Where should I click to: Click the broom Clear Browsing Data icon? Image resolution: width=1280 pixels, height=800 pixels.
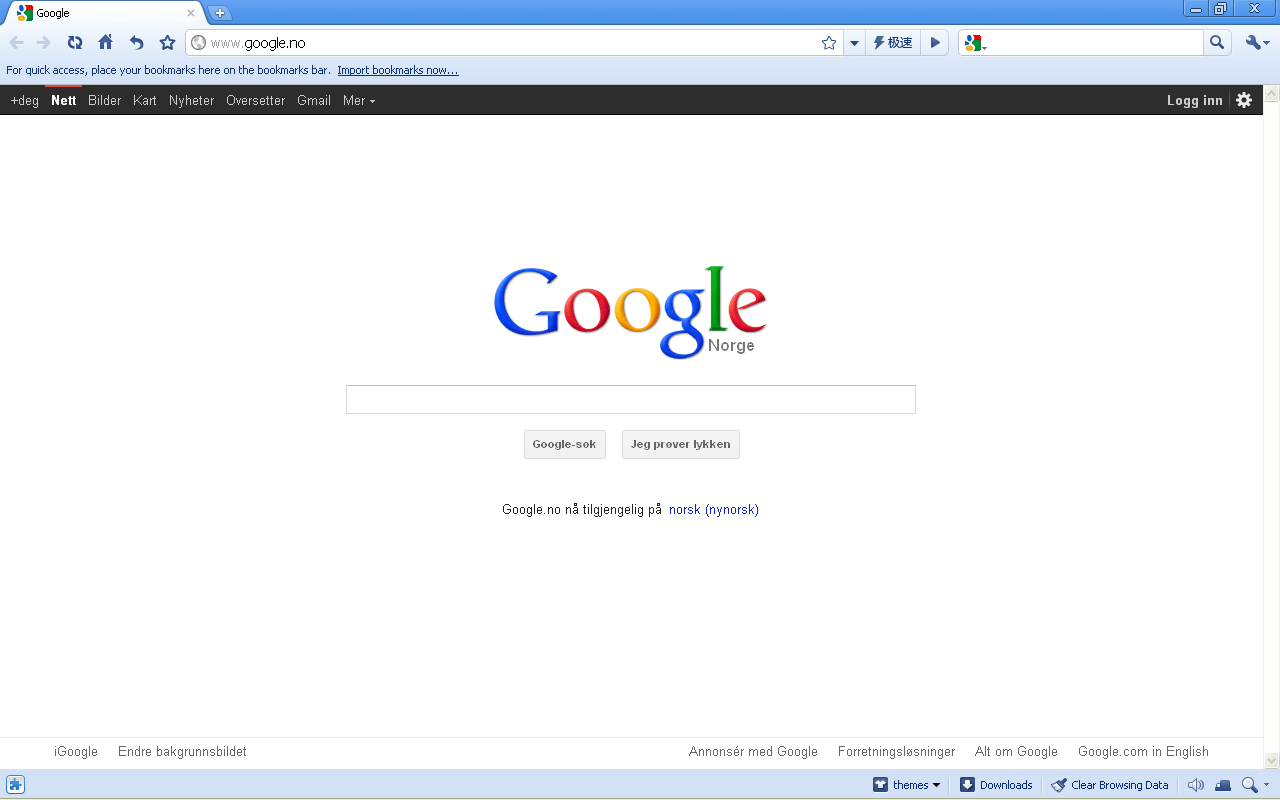1059,785
